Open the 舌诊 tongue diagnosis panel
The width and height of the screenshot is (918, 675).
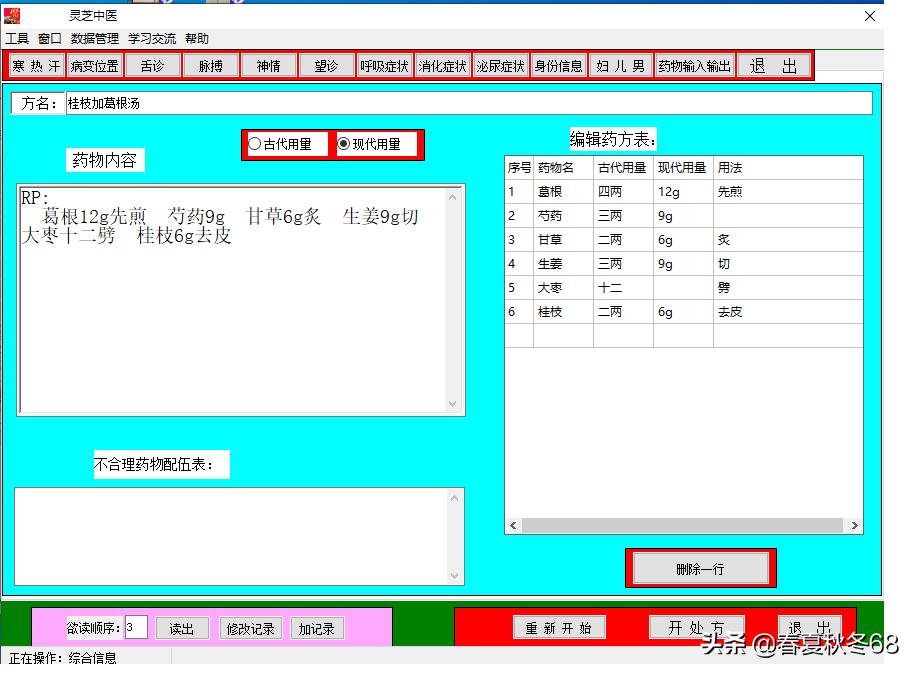(152, 65)
